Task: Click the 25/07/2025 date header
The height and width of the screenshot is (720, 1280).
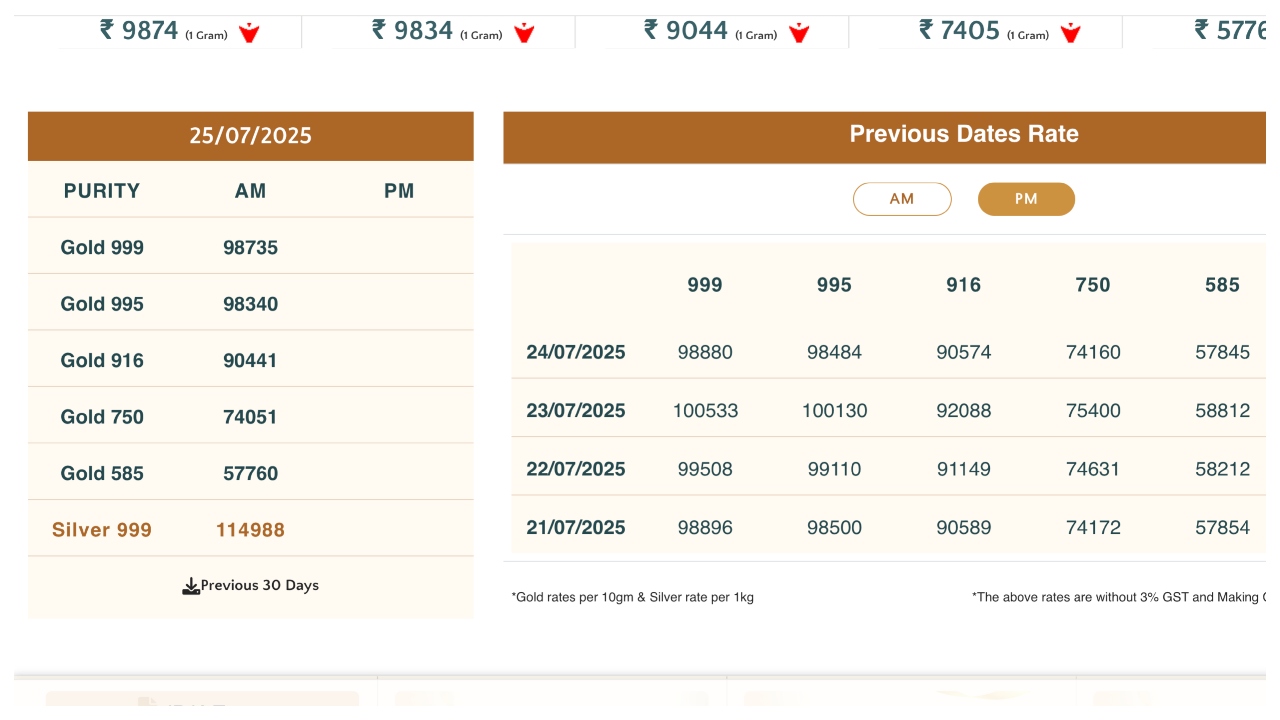Action: pos(250,136)
